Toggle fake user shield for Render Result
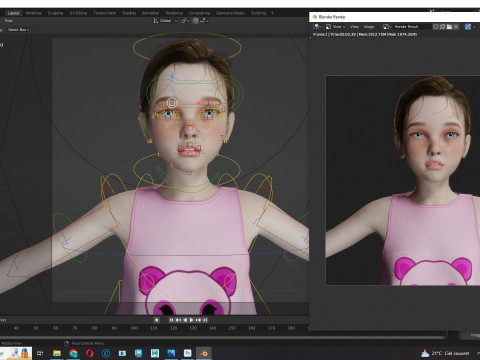This screenshot has height=360, width=480. point(435,27)
